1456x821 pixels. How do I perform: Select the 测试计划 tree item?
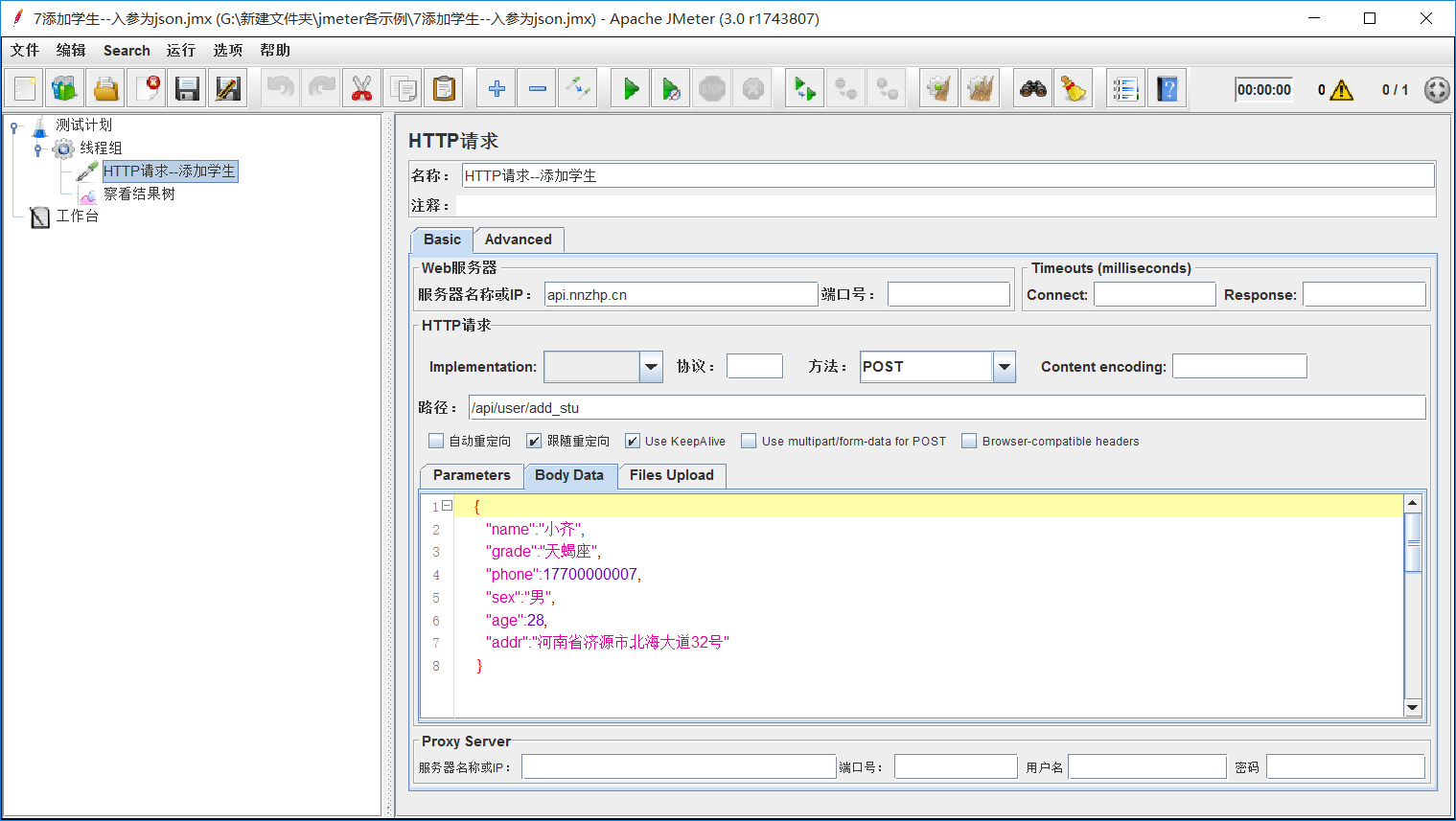point(83,125)
